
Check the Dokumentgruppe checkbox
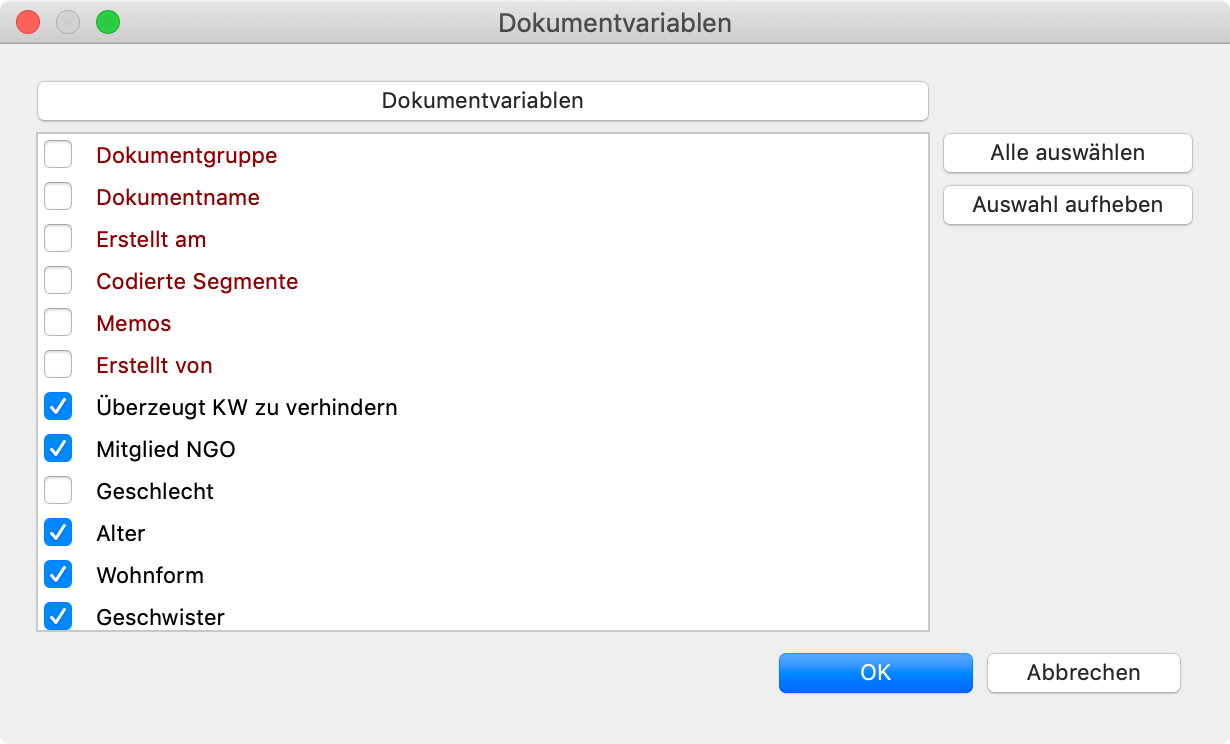(x=58, y=155)
